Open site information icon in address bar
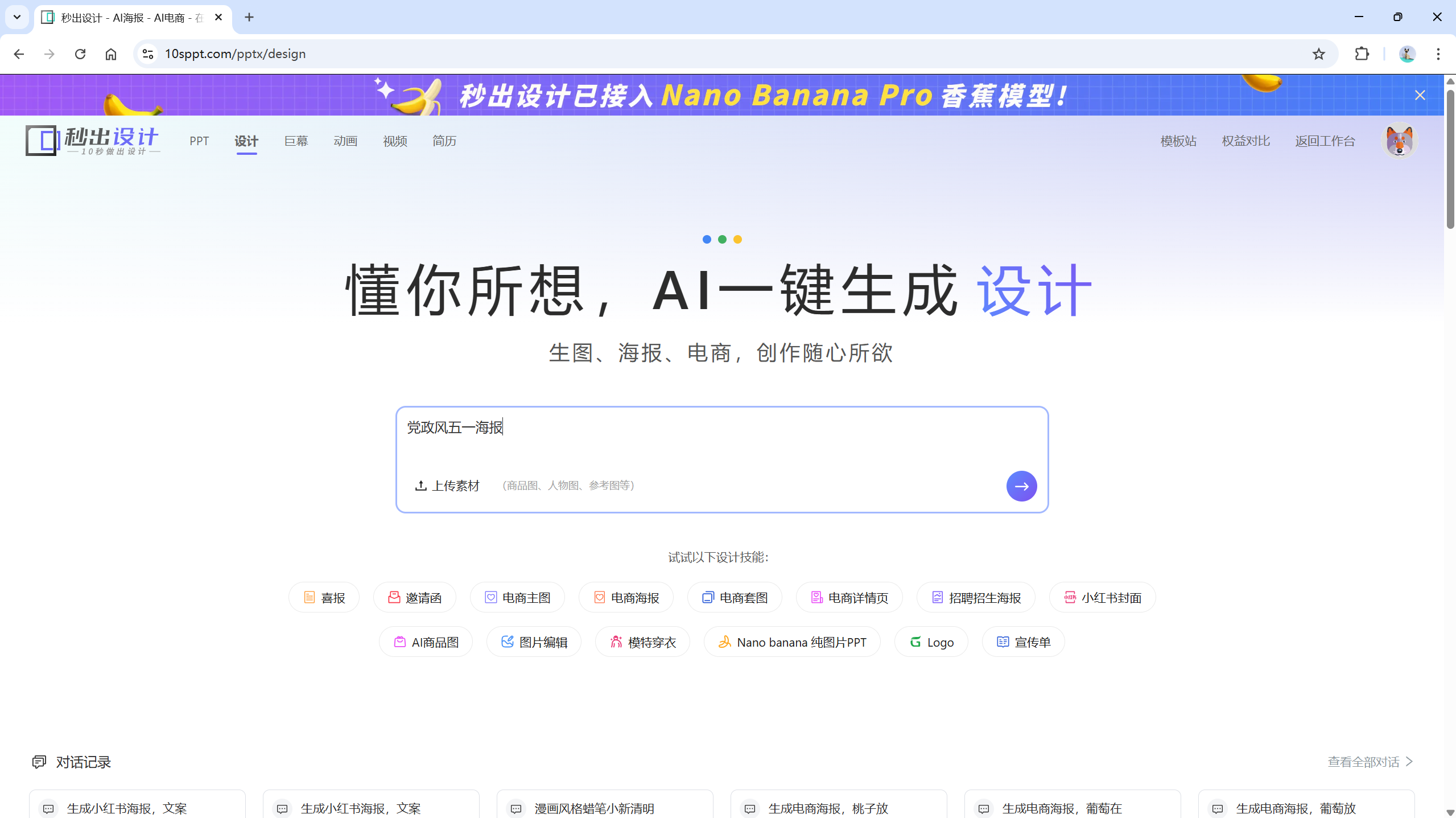This screenshot has width=1456, height=818. pos(148,54)
